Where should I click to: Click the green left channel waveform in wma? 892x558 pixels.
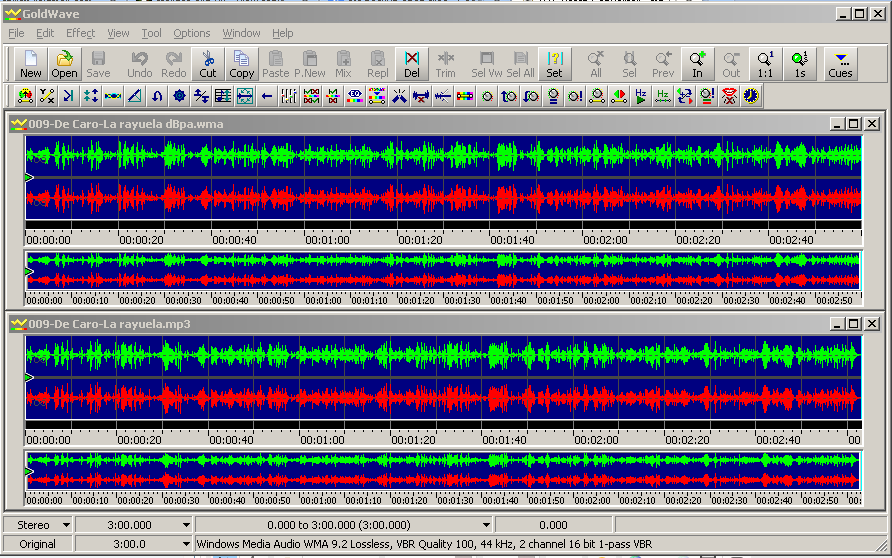pos(440,155)
